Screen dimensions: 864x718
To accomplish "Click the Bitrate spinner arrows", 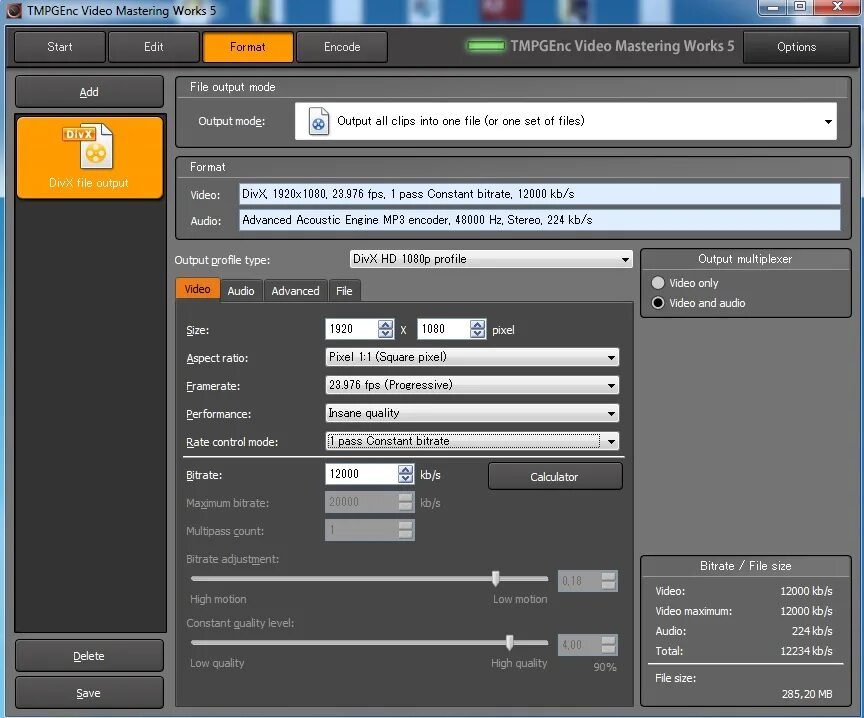I will coord(406,474).
